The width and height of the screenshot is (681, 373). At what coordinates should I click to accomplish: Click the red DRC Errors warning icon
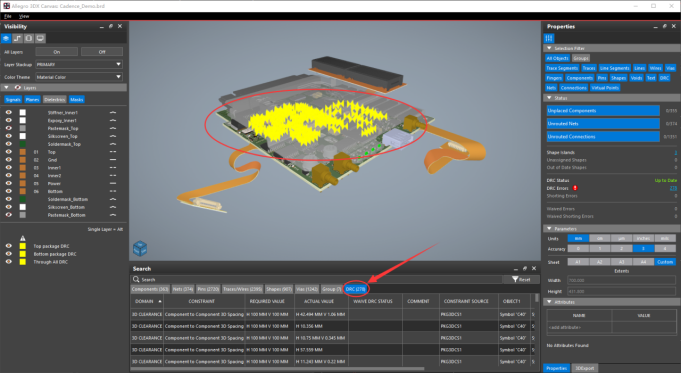coord(575,188)
